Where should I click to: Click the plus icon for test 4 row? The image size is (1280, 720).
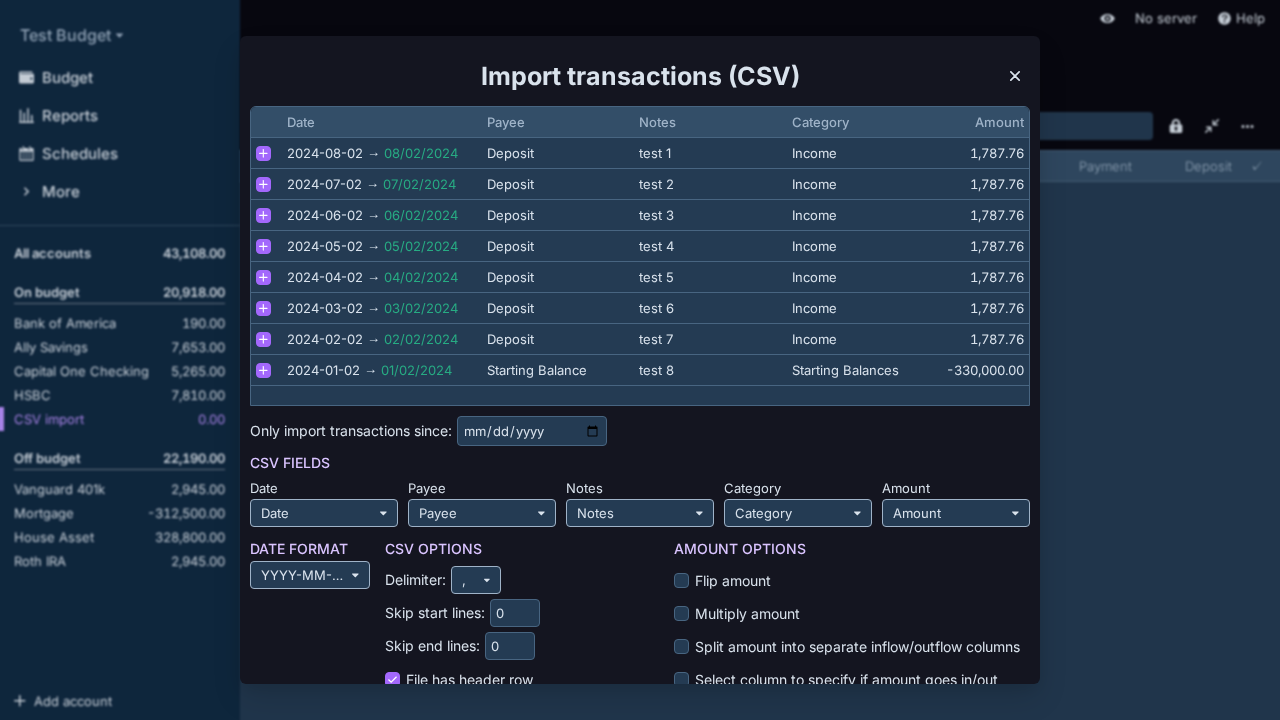pyautogui.click(x=263, y=247)
